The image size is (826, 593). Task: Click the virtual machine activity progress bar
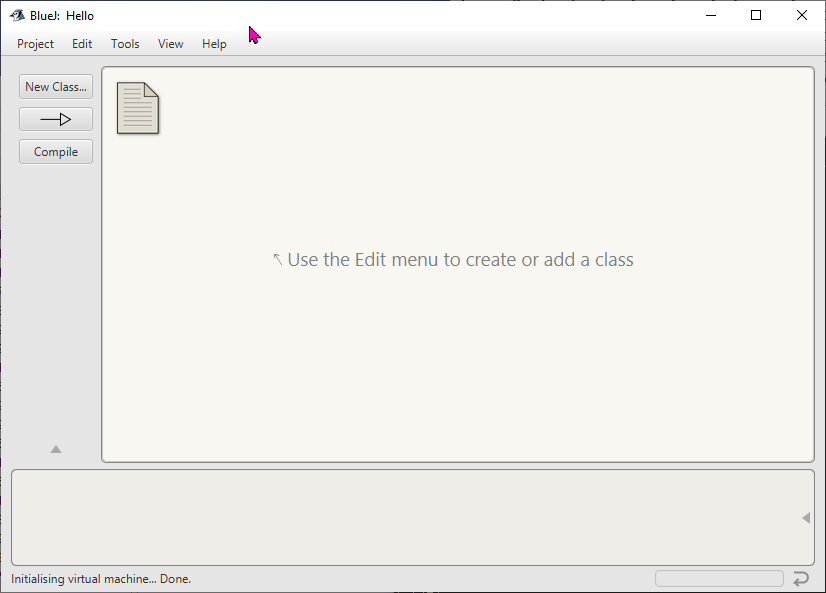click(719, 579)
